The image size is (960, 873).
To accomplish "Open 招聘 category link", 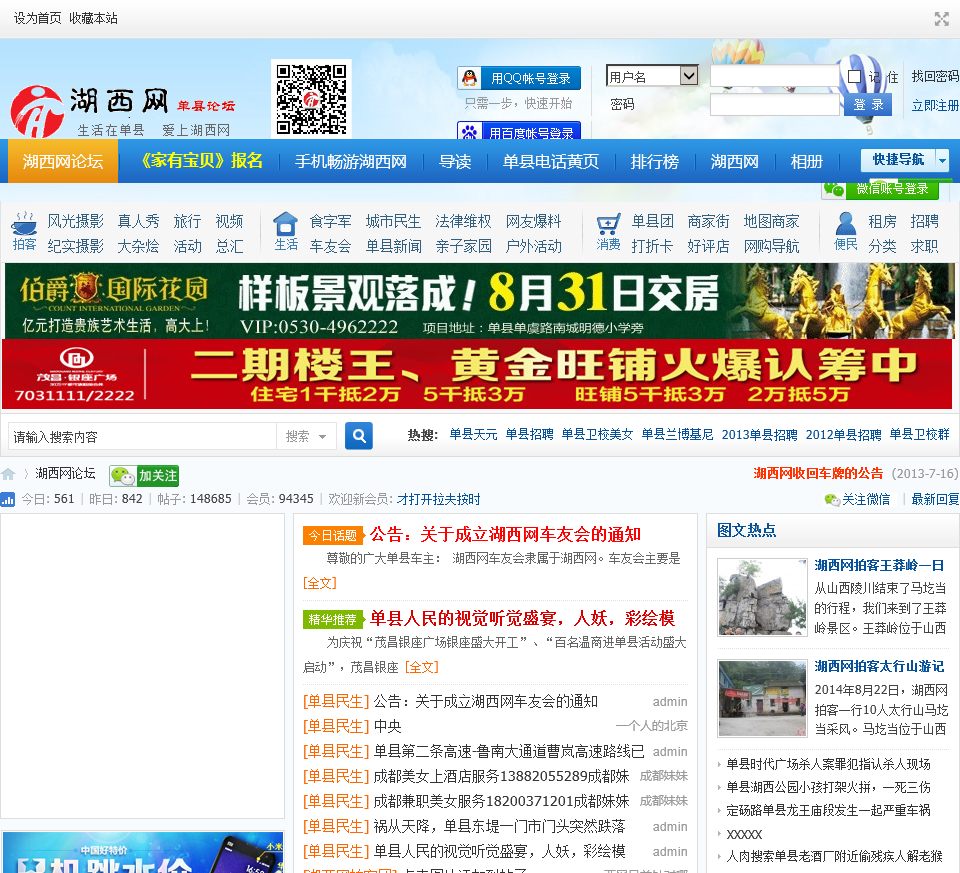I will (x=924, y=221).
